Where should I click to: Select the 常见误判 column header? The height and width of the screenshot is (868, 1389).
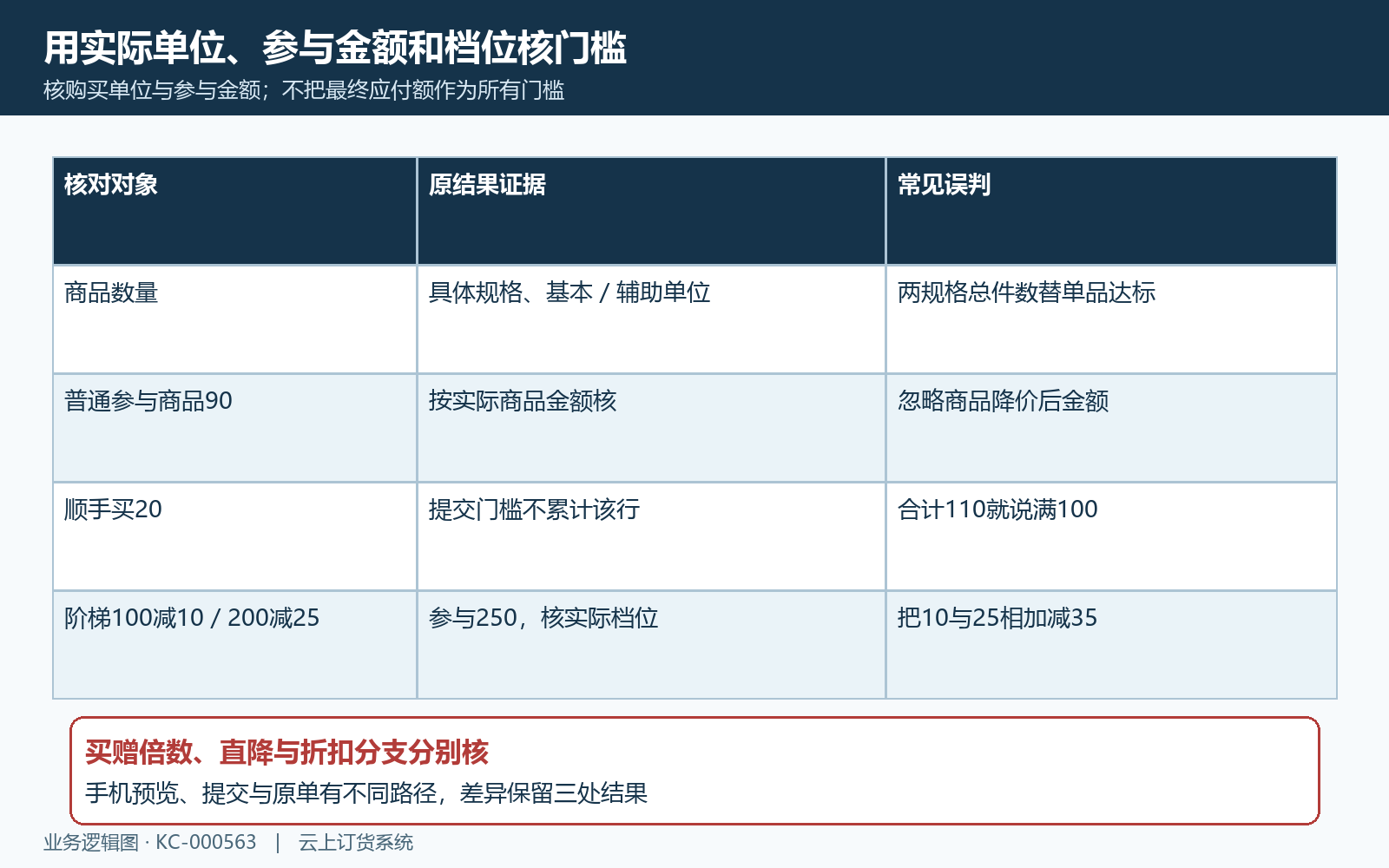coord(1111,211)
